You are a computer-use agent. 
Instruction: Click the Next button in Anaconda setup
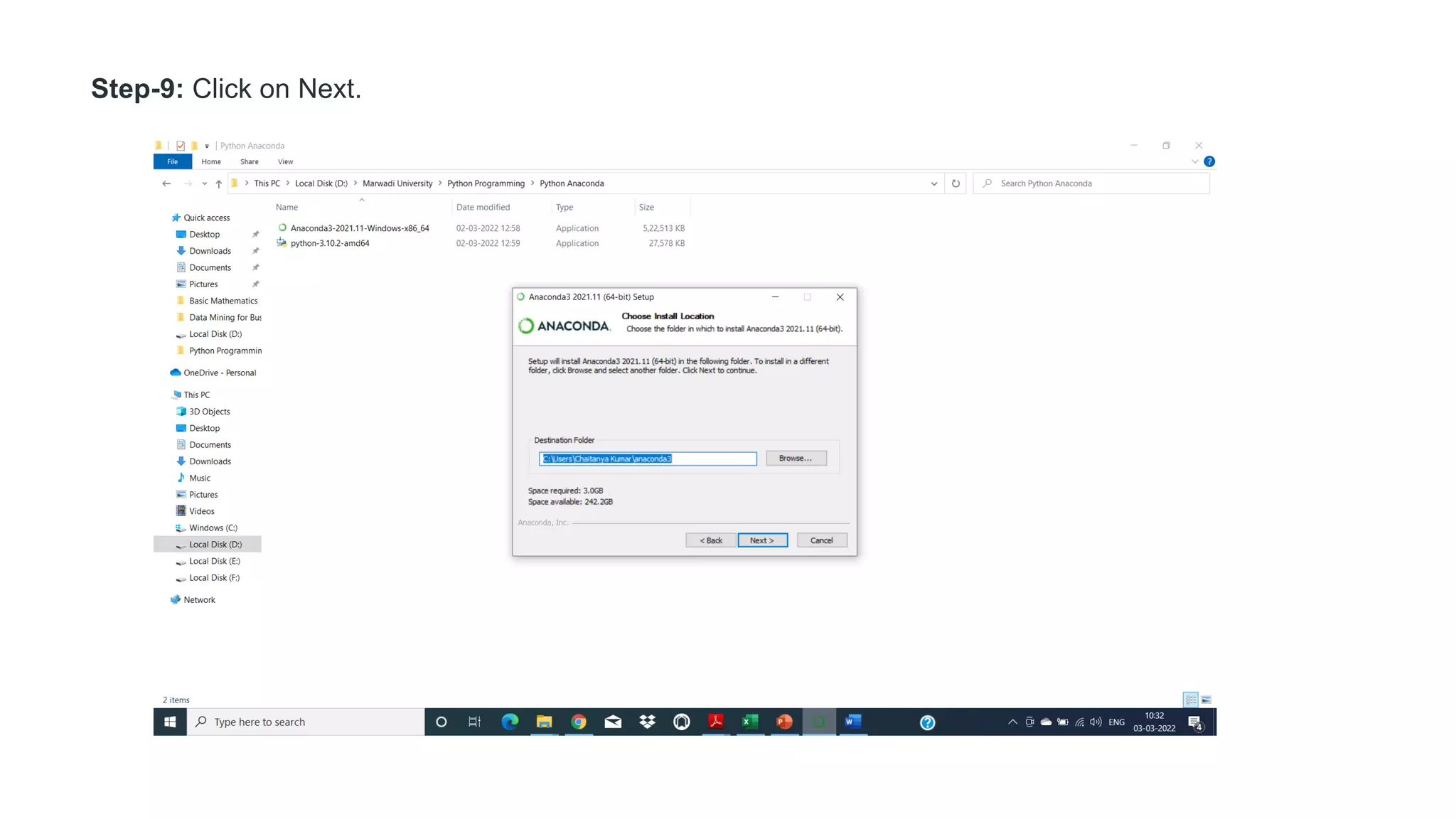tap(762, 540)
